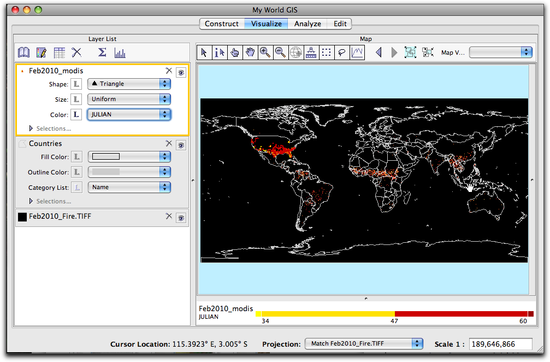Image resolution: width=550 pixels, height=362 pixels.
Task: Click the black Feb2010_Fire.TIFF color swatch
Action: point(22,217)
